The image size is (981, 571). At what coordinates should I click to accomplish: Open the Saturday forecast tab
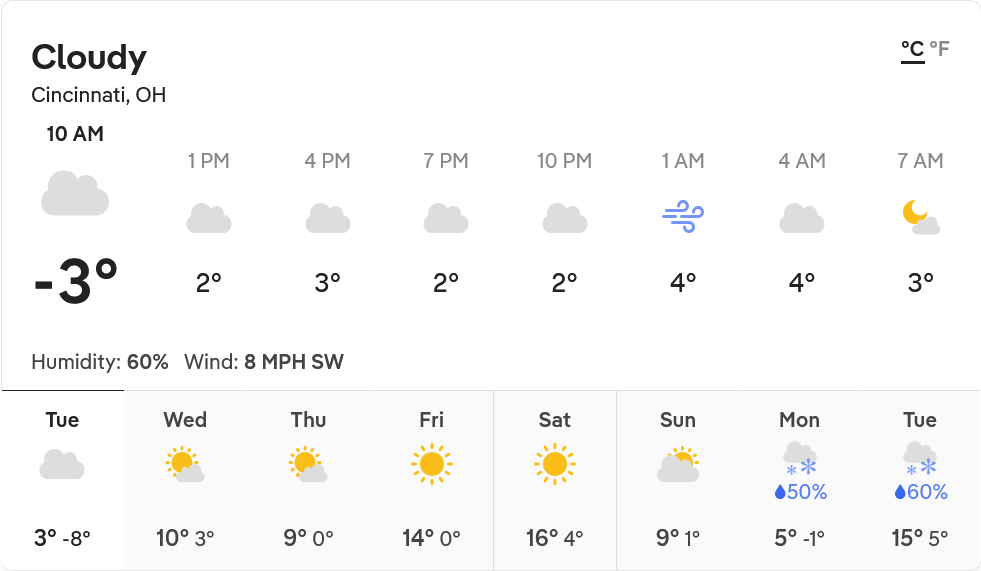point(555,480)
